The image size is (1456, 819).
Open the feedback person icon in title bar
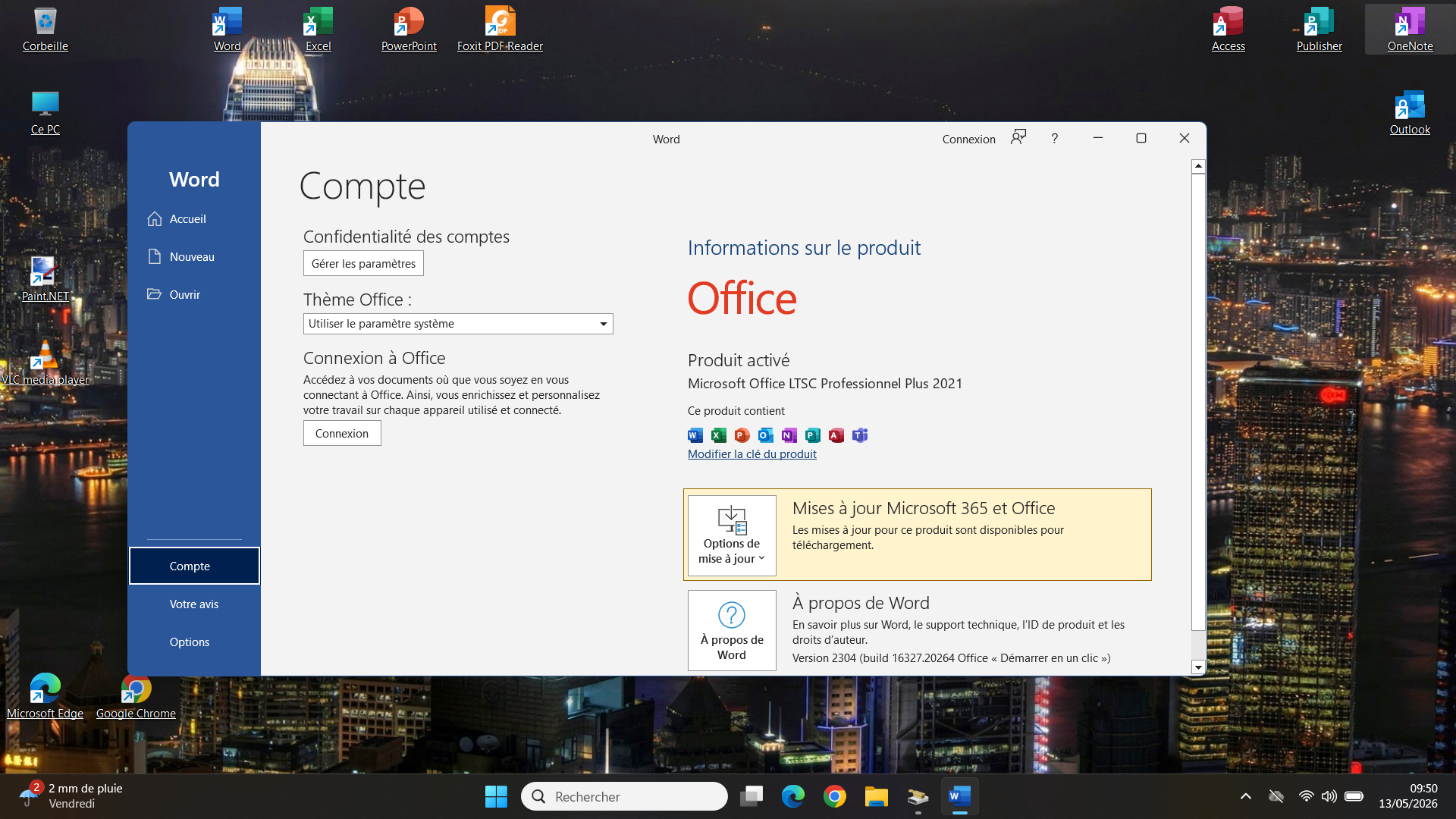click(1018, 137)
